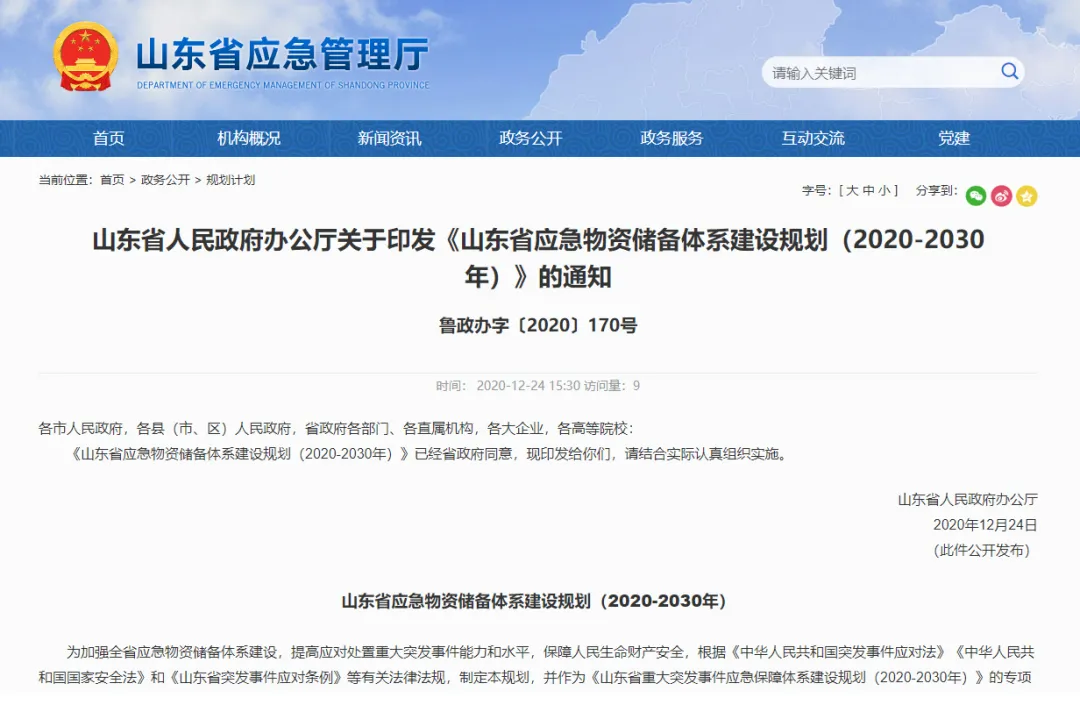This screenshot has width=1080, height=712.
Task: Click the note (此件公开发布)
Action: pyautogui.click(x=982, y=550)
